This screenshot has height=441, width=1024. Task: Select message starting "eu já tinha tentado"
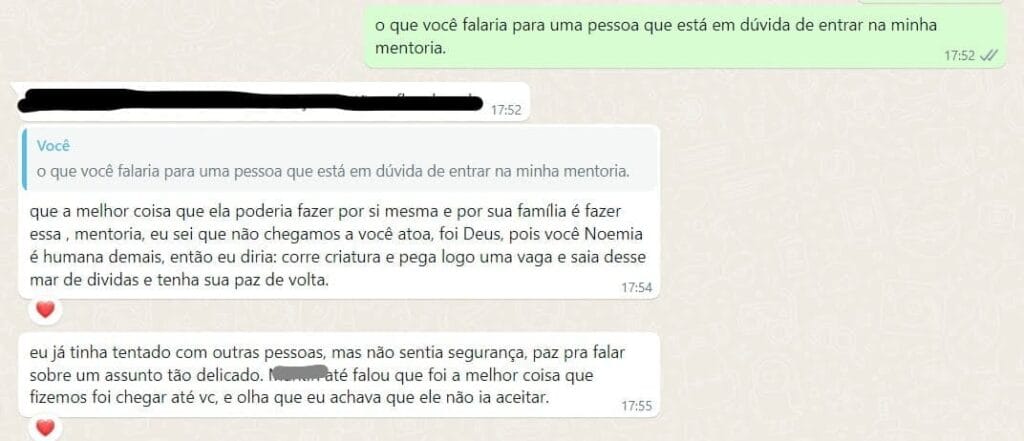coord(338,376)
